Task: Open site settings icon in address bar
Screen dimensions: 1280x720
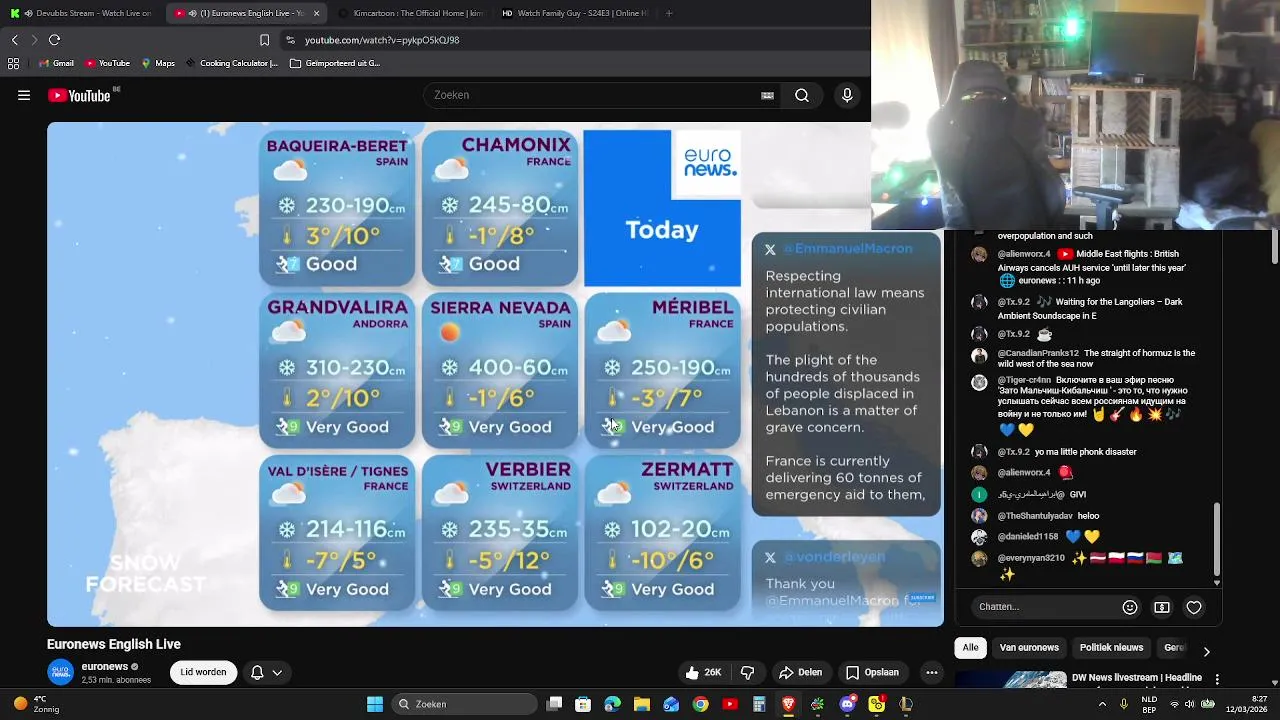Action: (x=290, y=40)
